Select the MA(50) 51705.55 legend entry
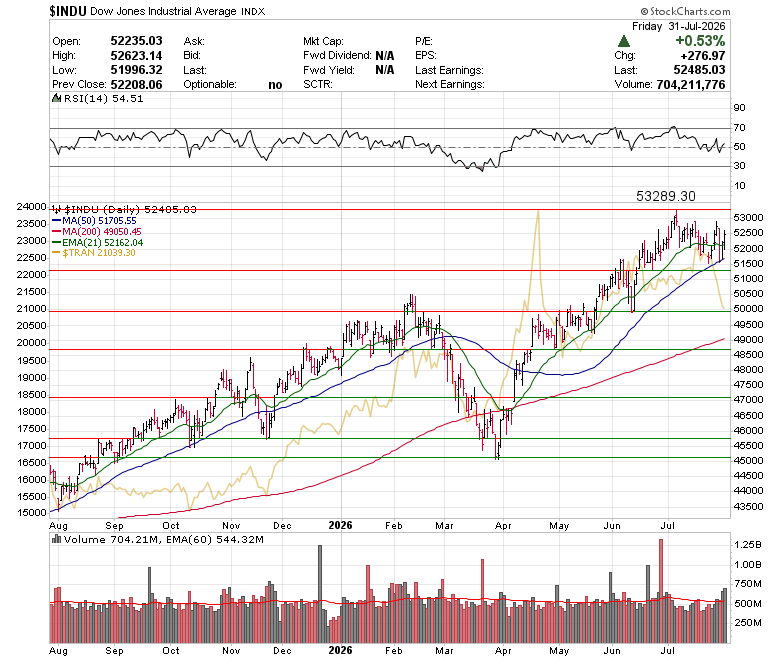780x659 pixels. click(x=94, y=221)
